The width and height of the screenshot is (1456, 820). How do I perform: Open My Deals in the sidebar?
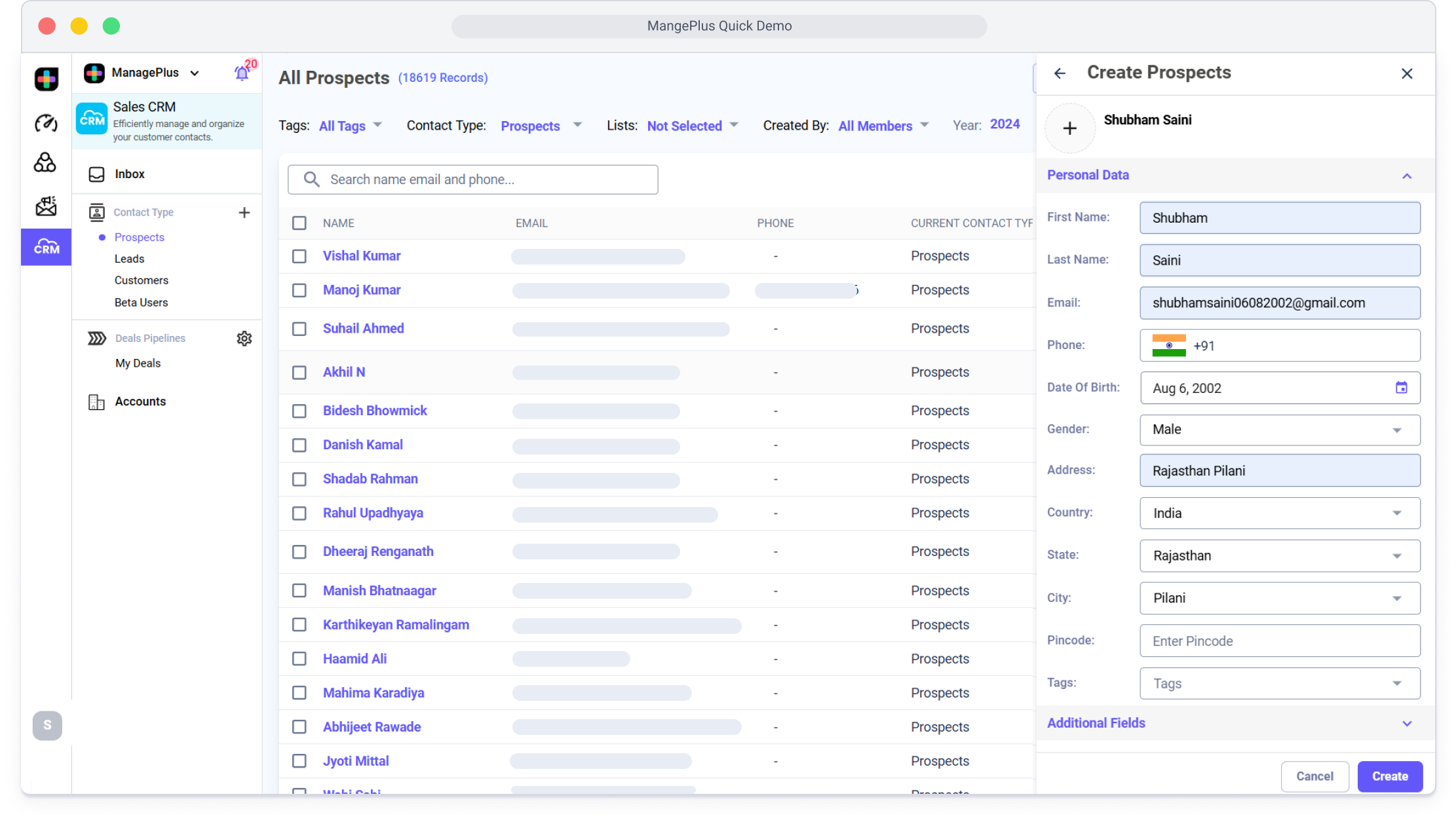pyautogui.click(x=138, y=363)
